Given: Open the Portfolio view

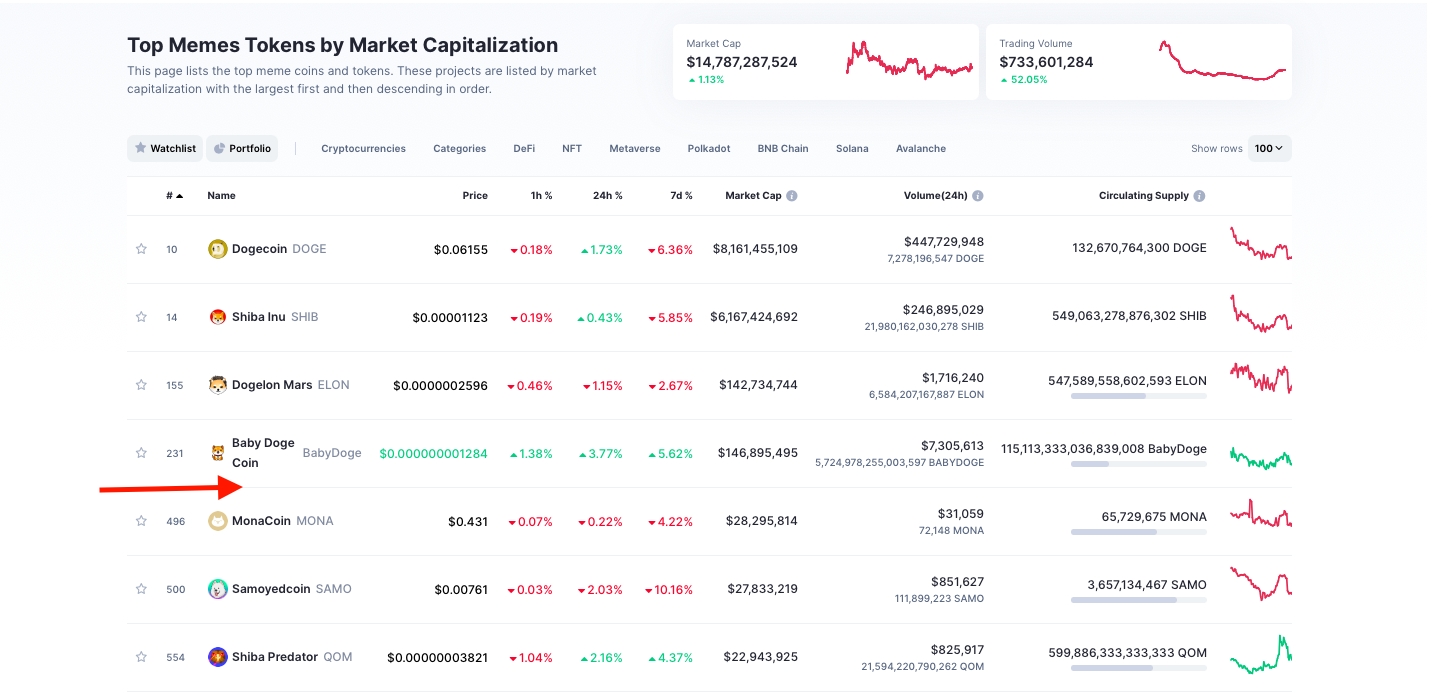Looking at the screenshot, I should [242, 149].
